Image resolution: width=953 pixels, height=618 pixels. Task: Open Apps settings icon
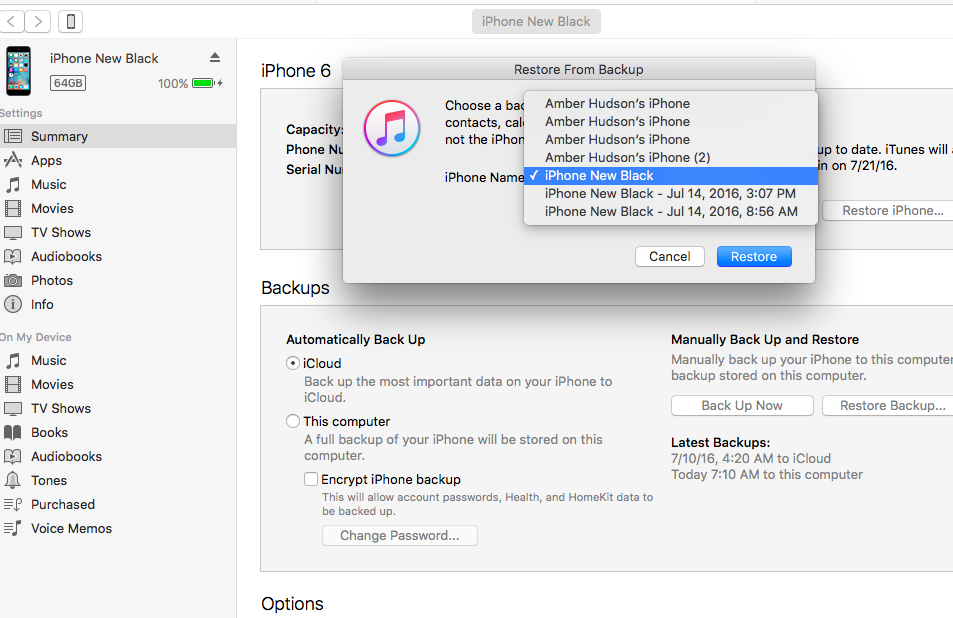tap(13, 160)
